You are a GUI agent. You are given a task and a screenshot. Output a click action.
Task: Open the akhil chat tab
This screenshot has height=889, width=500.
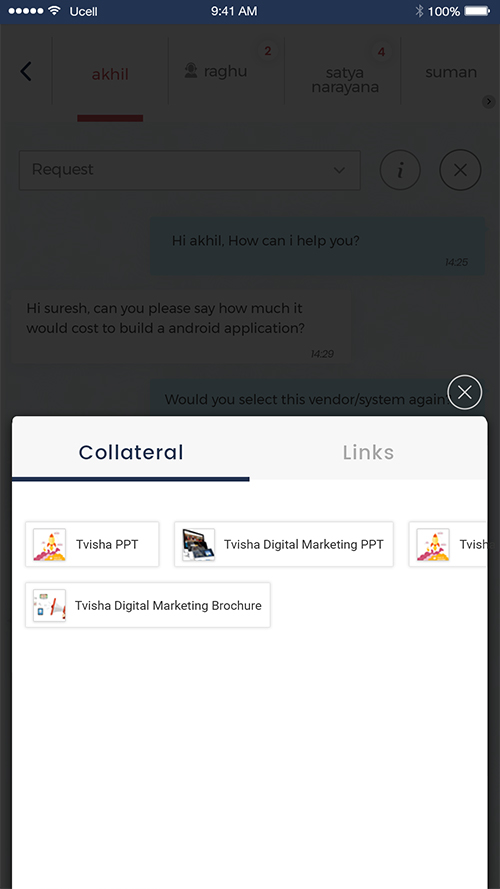[111, 74]
